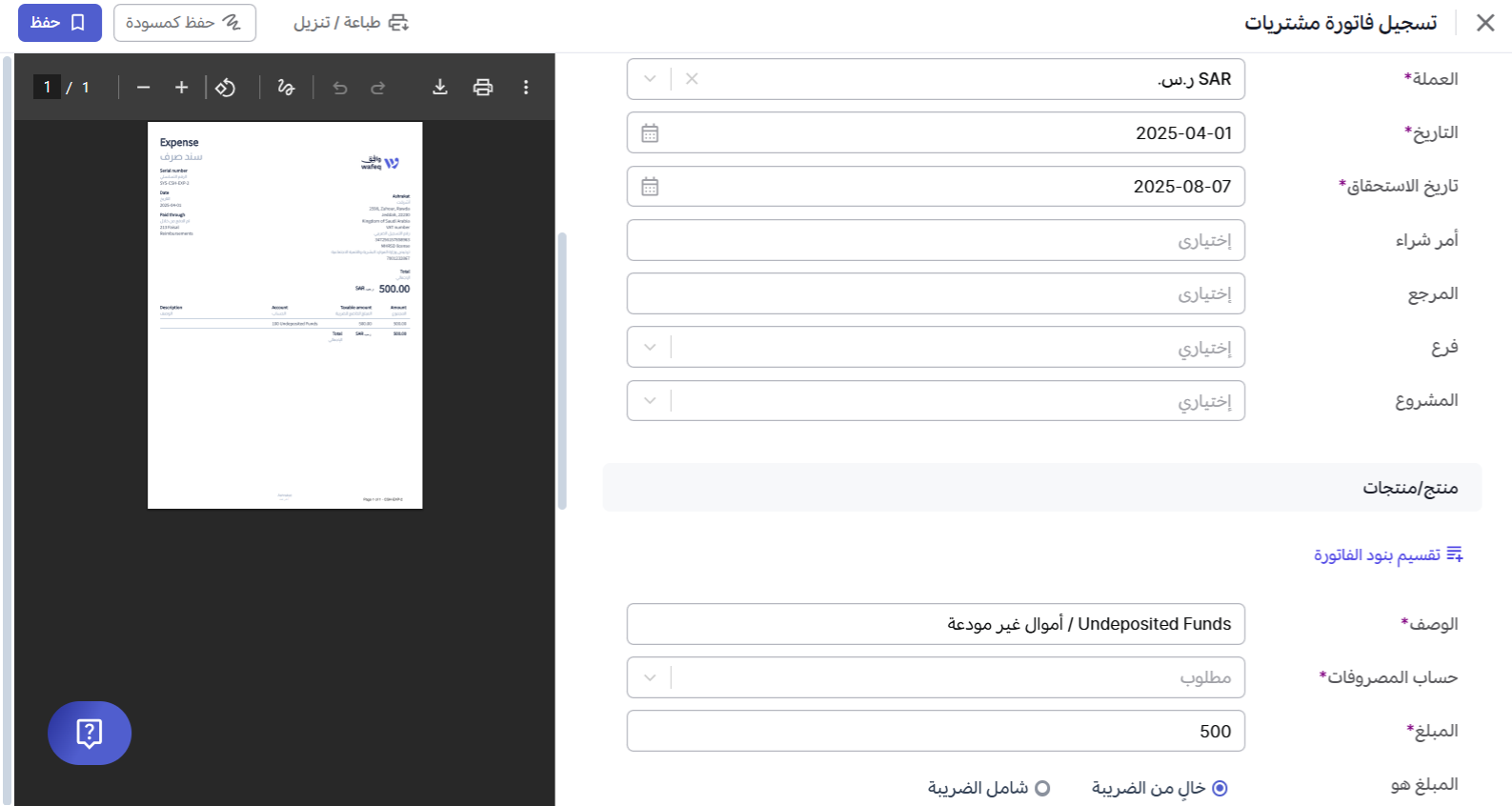Expand the فرع branch dropdown
This screenshot has width=1512, height=806.
pos(650,347)
